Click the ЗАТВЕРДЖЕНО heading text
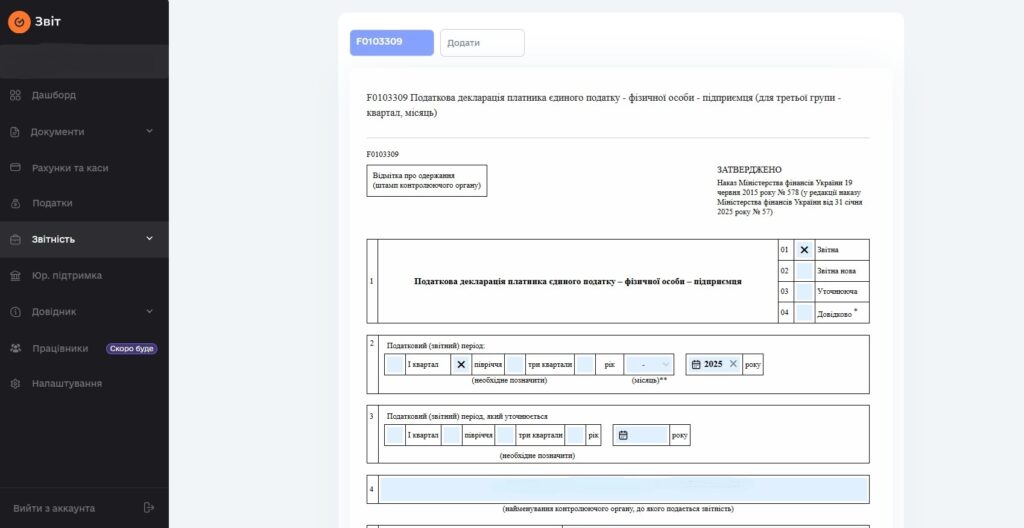 coord(749,170)
